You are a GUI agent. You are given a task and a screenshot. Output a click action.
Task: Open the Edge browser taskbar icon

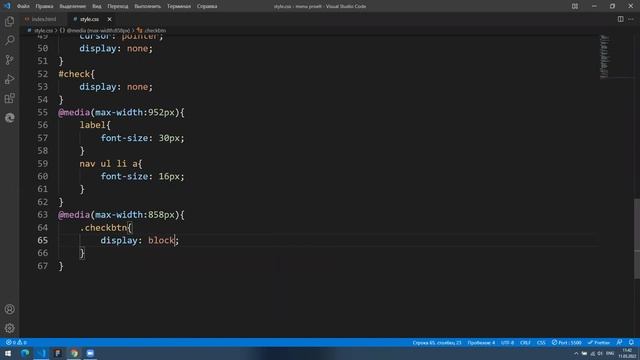[24, 353]
